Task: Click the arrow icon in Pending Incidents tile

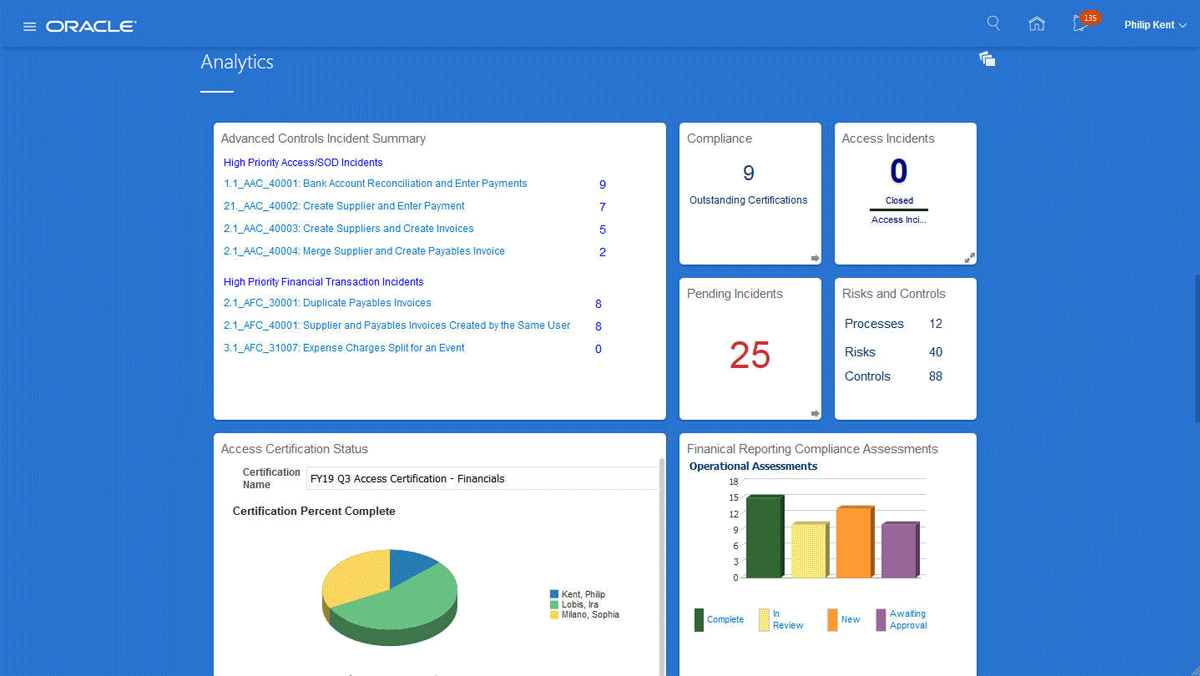Action: point(815,413)
